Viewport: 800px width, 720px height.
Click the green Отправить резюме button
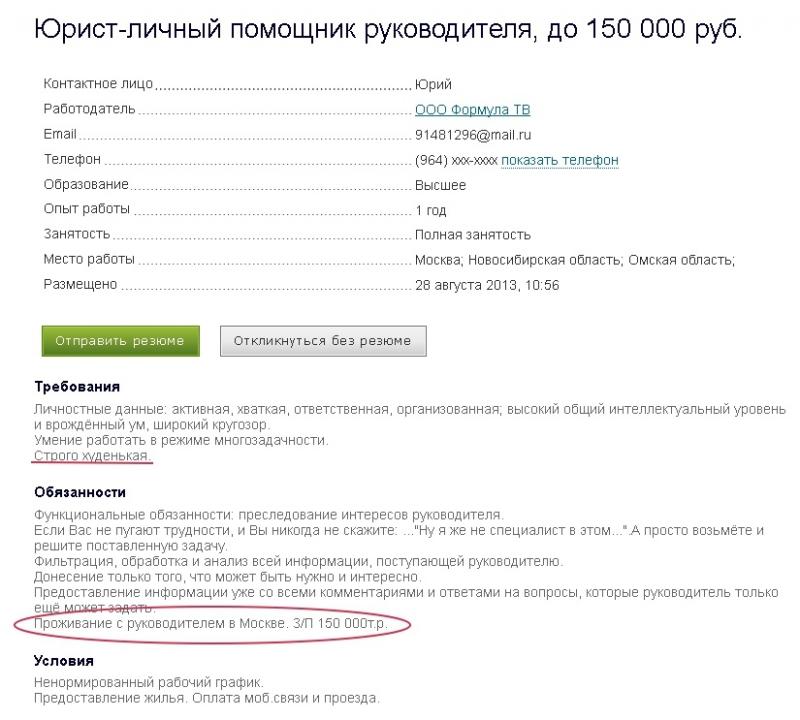pyautogui.click(x=120, y=341)
